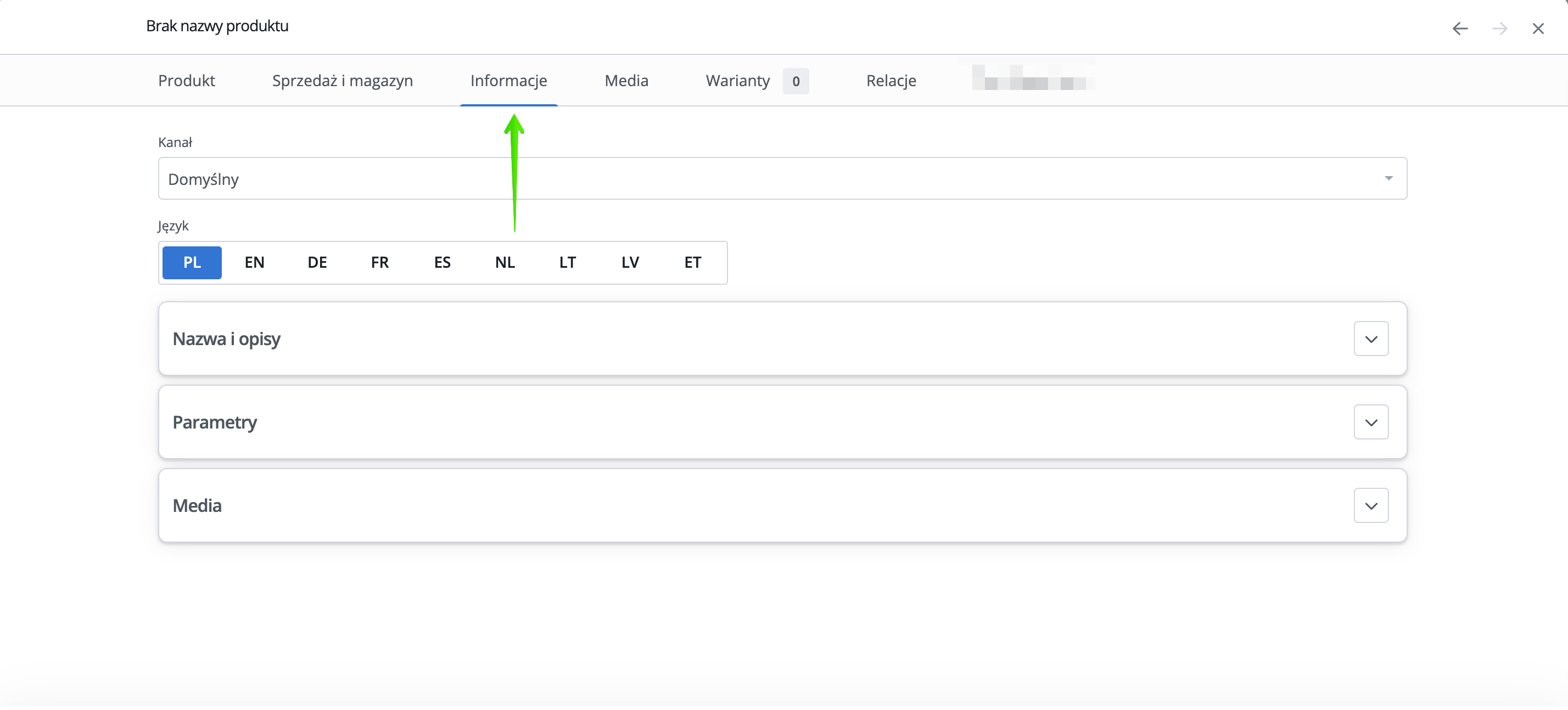Choose the NL language option

pyautogui.click(x=505, y=263)
